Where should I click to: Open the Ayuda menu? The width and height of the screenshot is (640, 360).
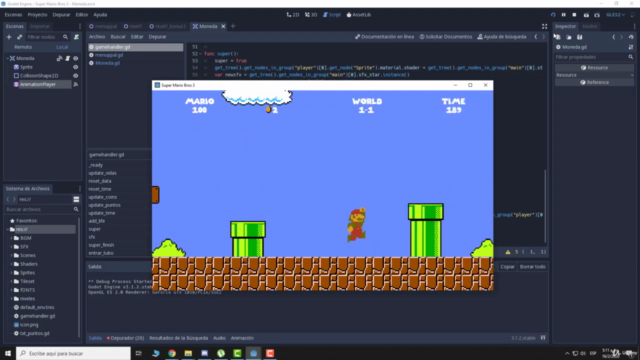pos(100,15)
